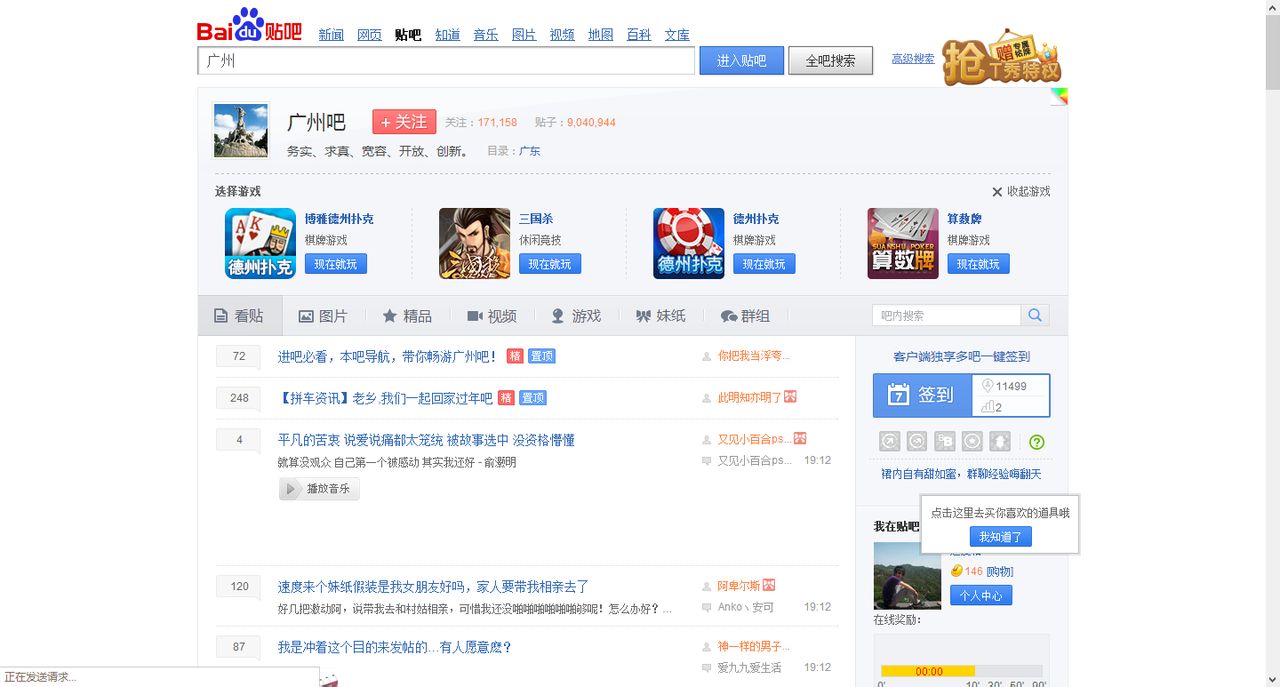The image size is (1280, 687).
Task: Open the sidebar profile photo
Action: pyautogui.click(x=907, y=576)
